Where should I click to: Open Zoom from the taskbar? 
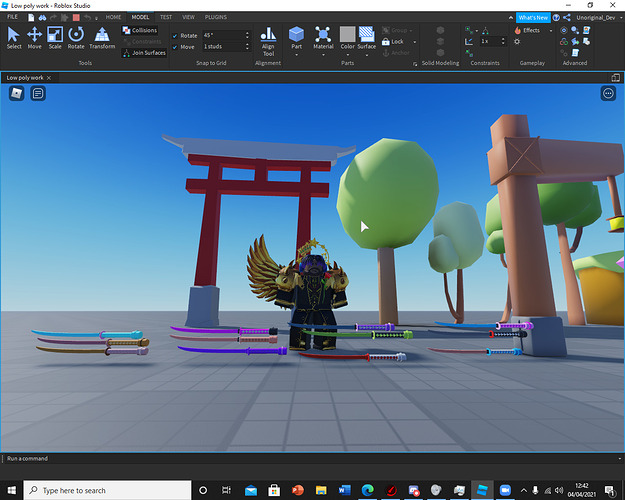point(505,490)
